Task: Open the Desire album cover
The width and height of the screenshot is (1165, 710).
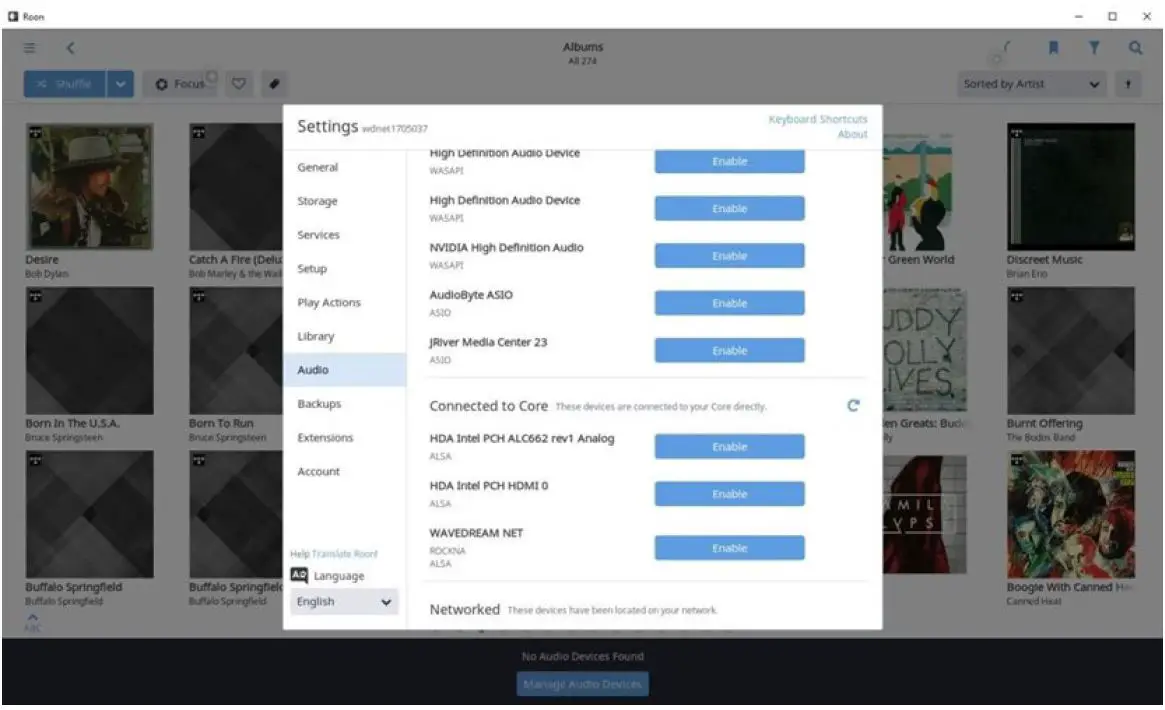Action: (x=89, y=186)
